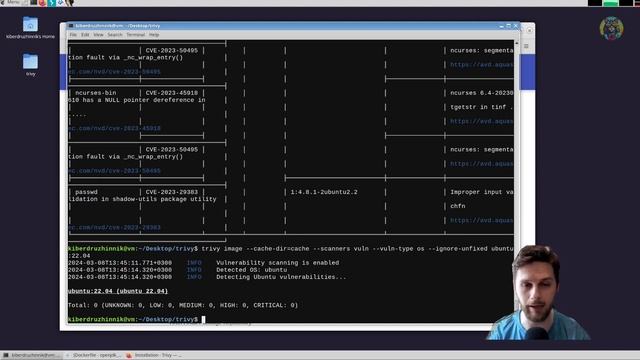
Task: Open avd.aquasec link in CVE-2023-45918 row
Action: click(482, 121)
